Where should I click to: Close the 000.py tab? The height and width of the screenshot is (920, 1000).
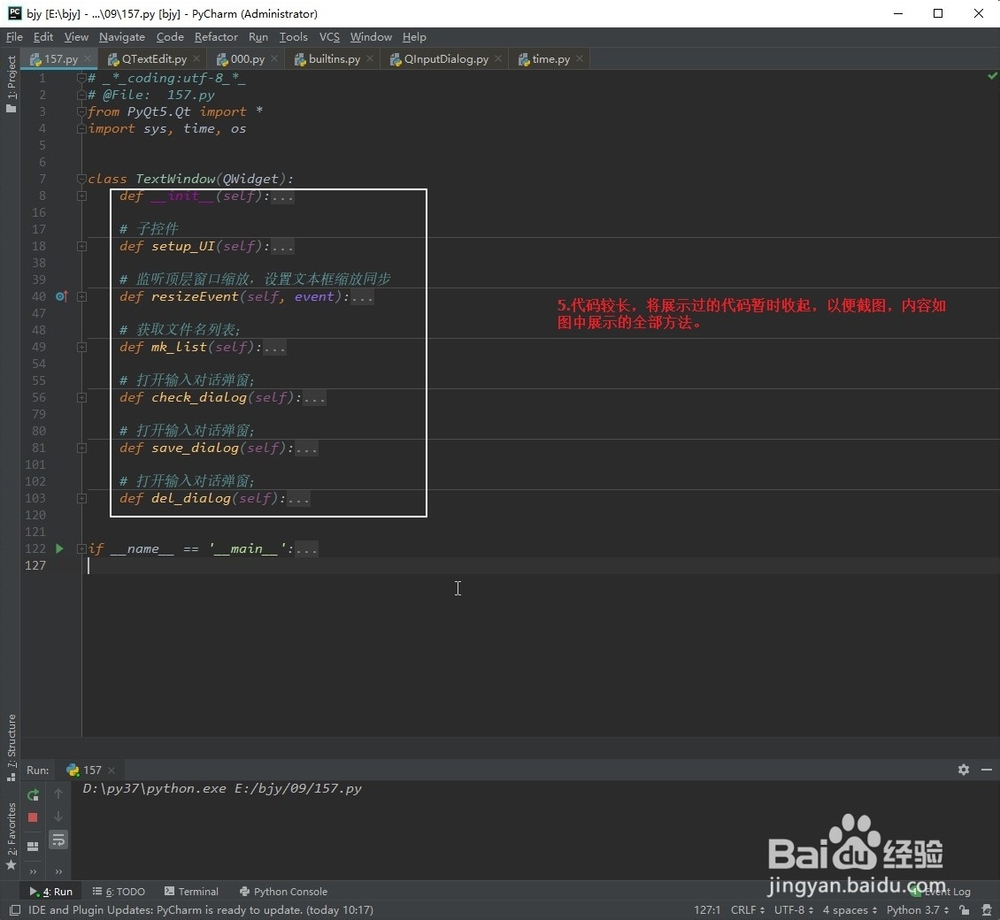(274, 59)
